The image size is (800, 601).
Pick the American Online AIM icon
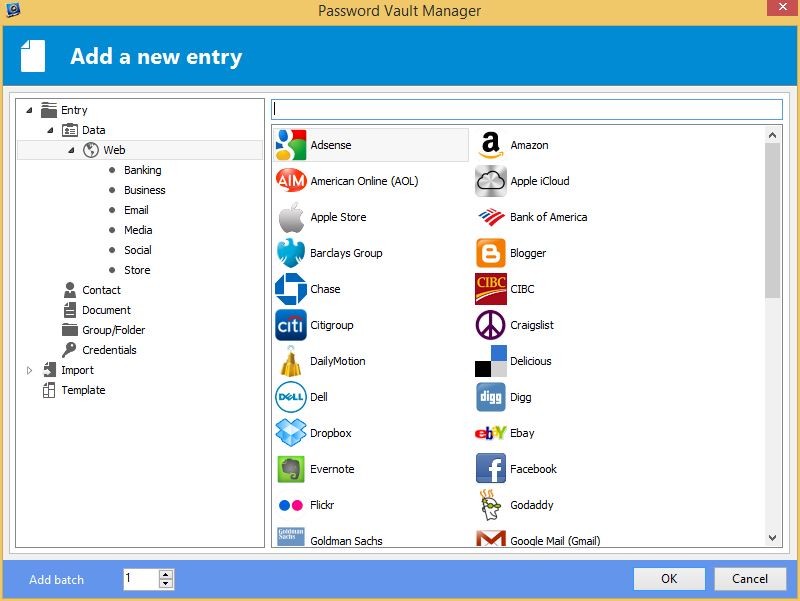point(291,181)
